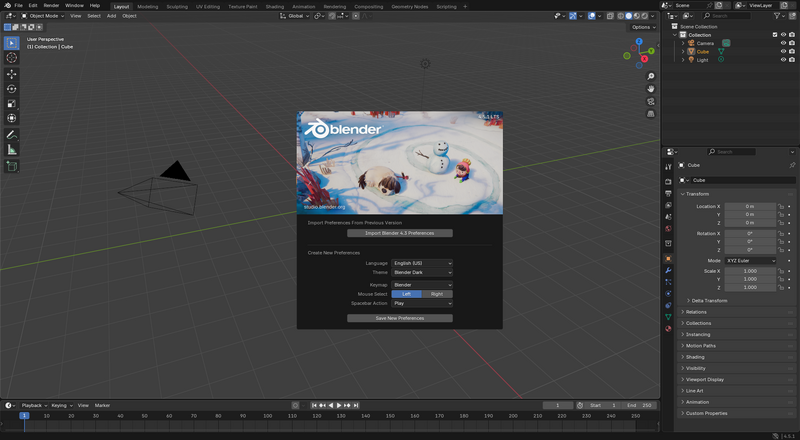This screenshot has height=440, width=800.
Task: Hide the Cube in the outliner
Action: coord(783,51)
